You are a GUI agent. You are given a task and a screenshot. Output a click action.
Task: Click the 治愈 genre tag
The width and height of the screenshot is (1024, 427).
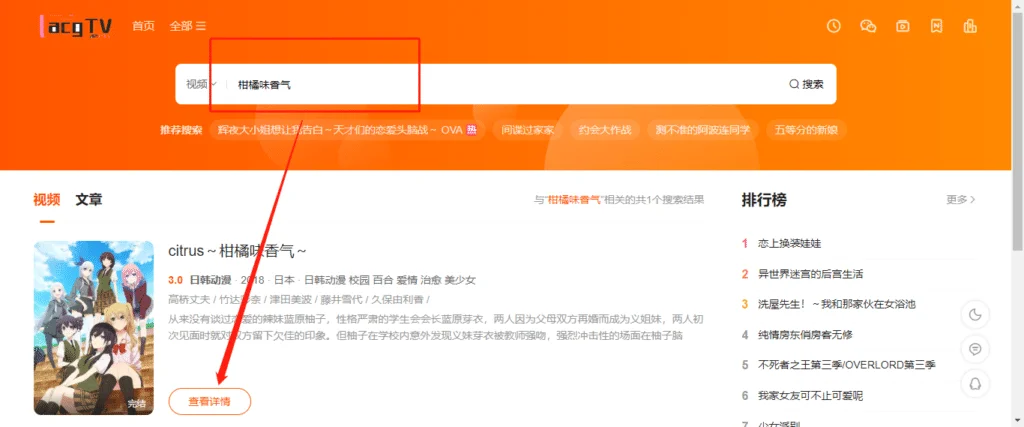431,280
